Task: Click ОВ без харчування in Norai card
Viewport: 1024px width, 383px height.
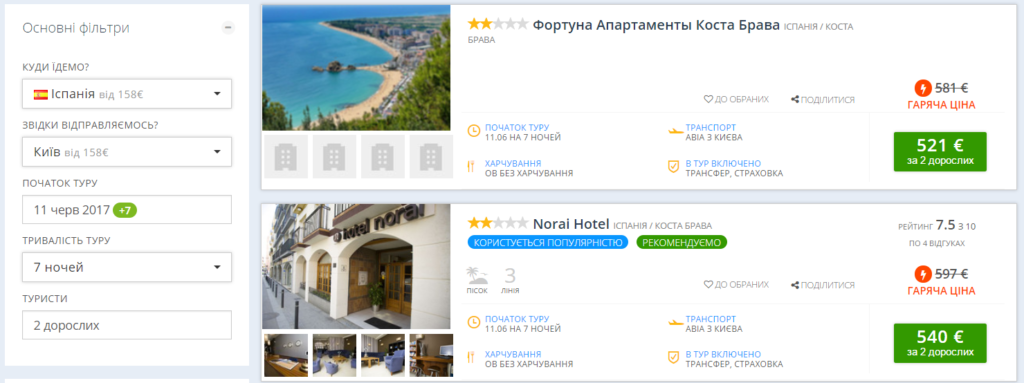Action: point(529,364)
